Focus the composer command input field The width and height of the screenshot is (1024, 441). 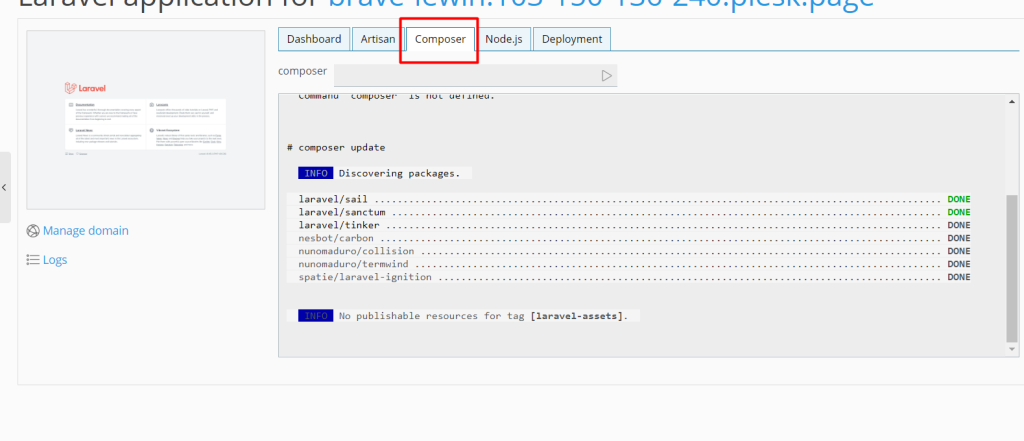click(x=466, y=75)
